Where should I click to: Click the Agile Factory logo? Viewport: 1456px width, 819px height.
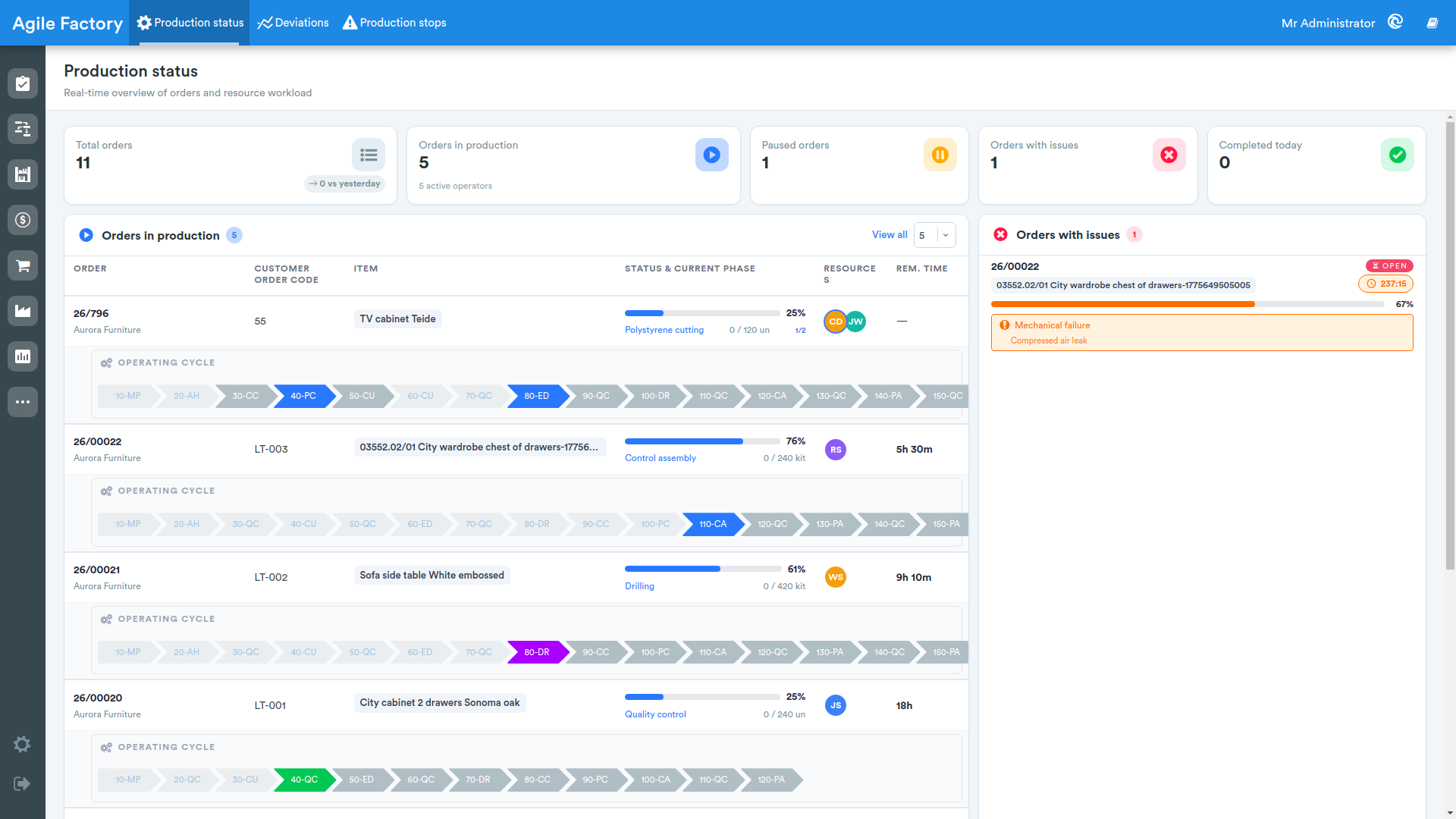[x=67, y=24]
